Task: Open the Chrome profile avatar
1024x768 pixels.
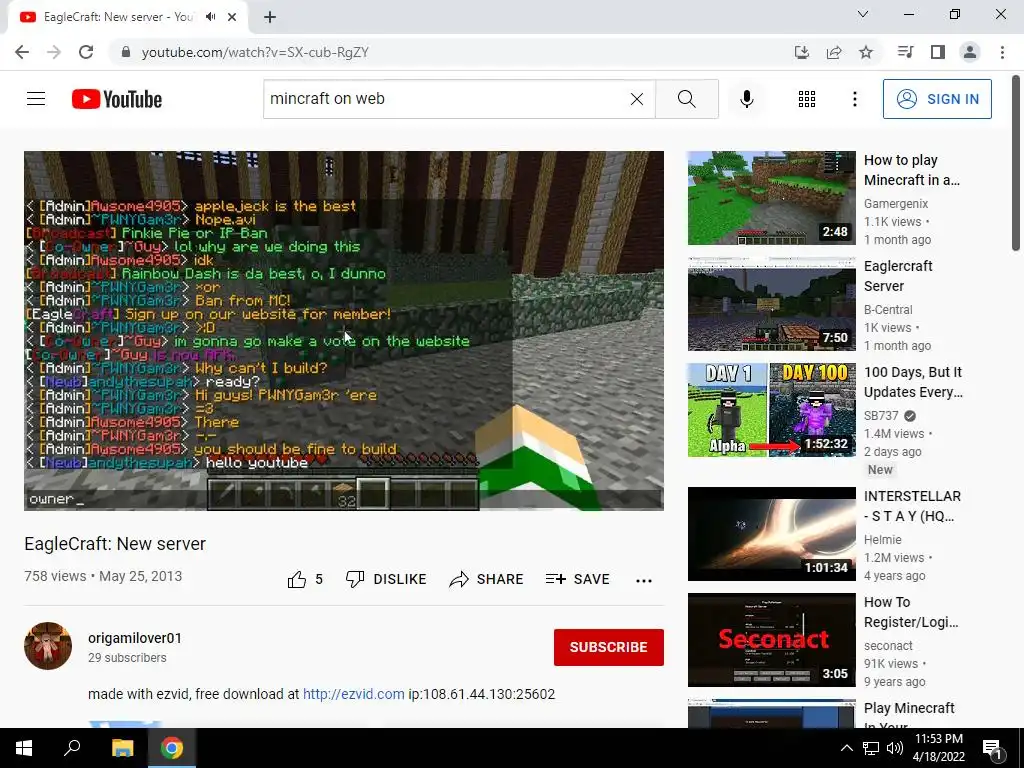Action: click(970, 52)
